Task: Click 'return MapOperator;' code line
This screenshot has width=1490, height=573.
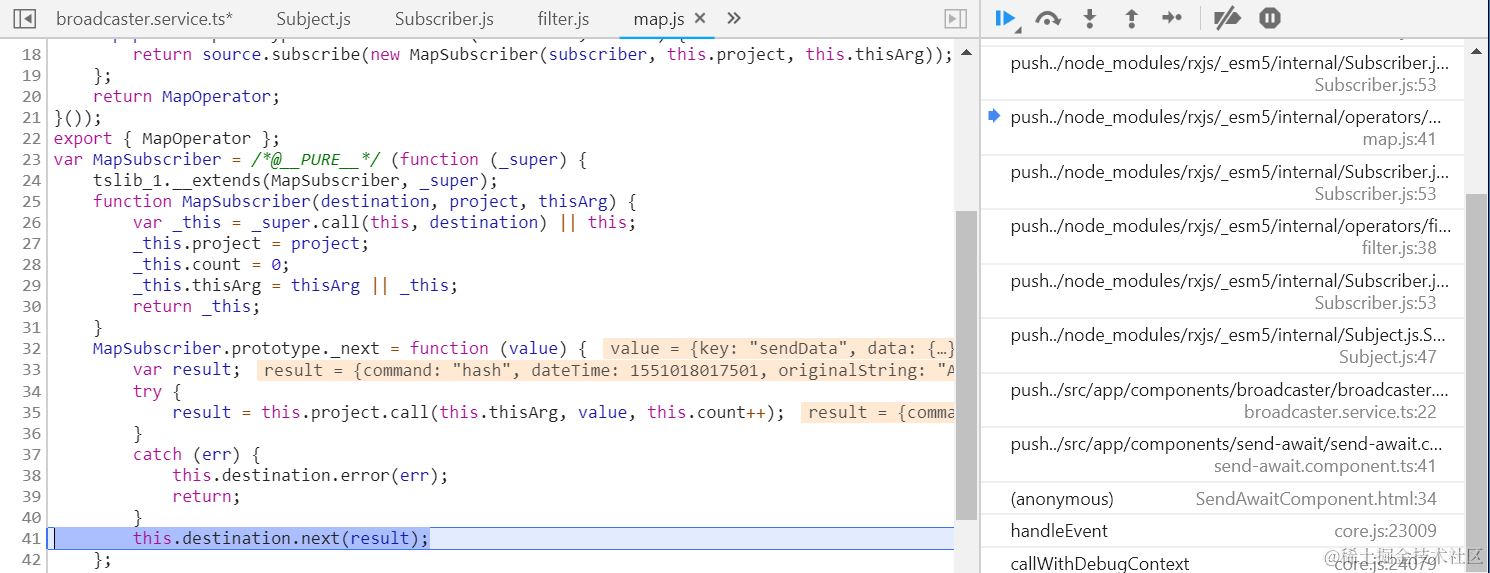Action: pos(187,96)
